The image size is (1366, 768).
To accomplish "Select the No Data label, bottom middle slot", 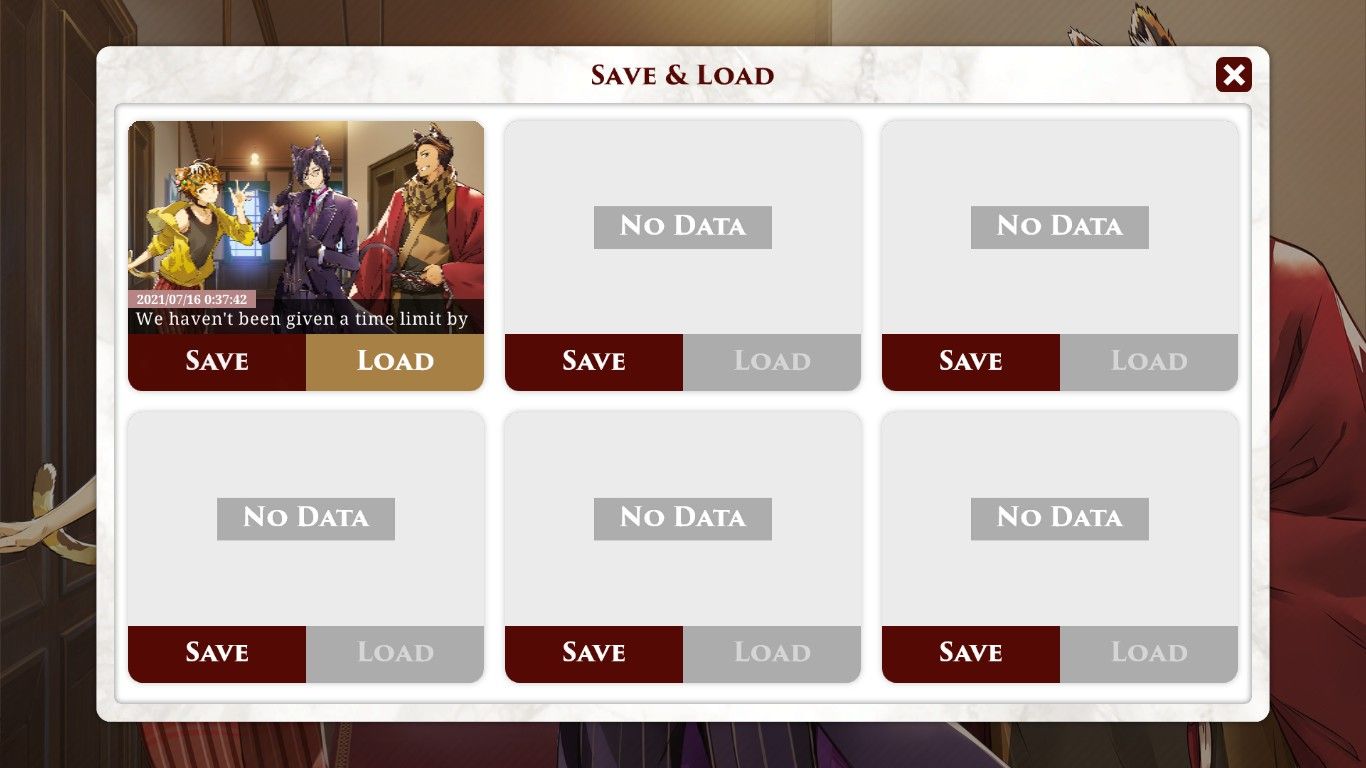I will pos(683,519).
